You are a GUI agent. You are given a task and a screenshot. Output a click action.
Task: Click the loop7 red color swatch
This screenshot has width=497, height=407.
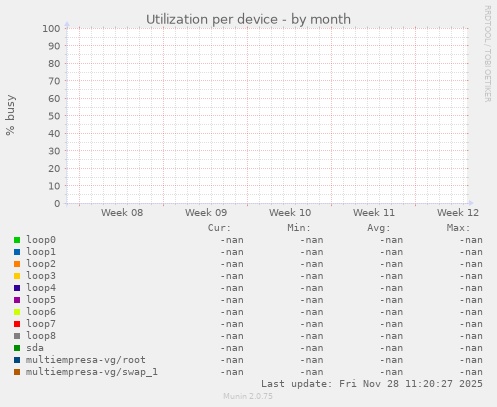(x=17, y=324)
